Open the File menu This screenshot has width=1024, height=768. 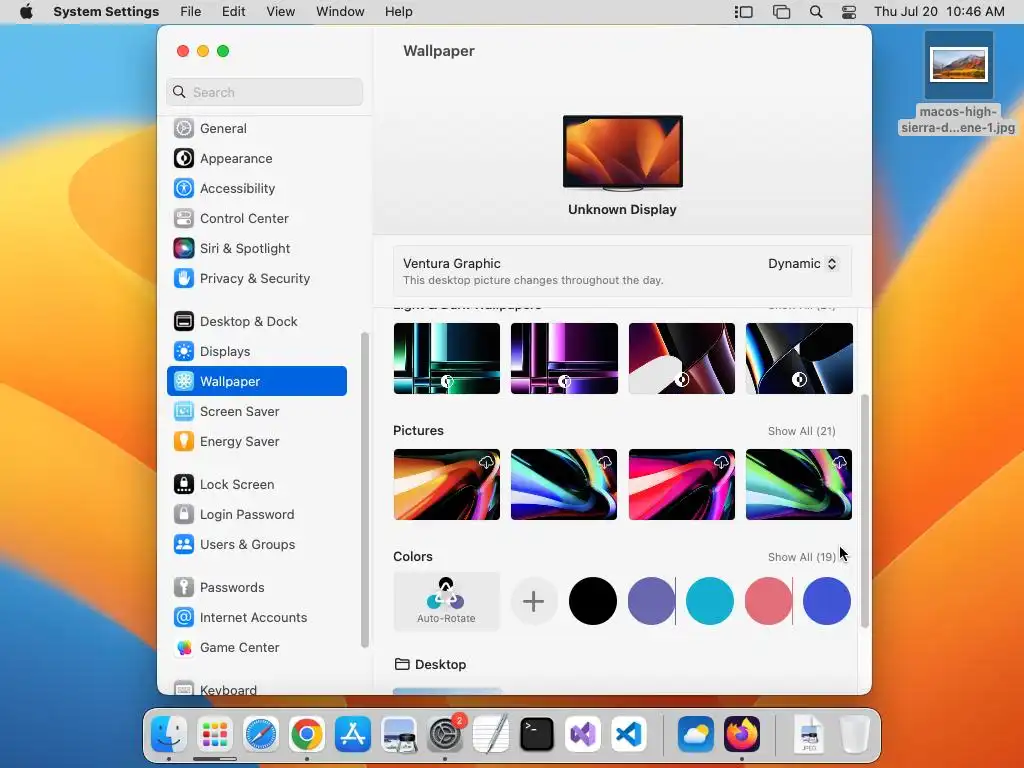[191, 12]
